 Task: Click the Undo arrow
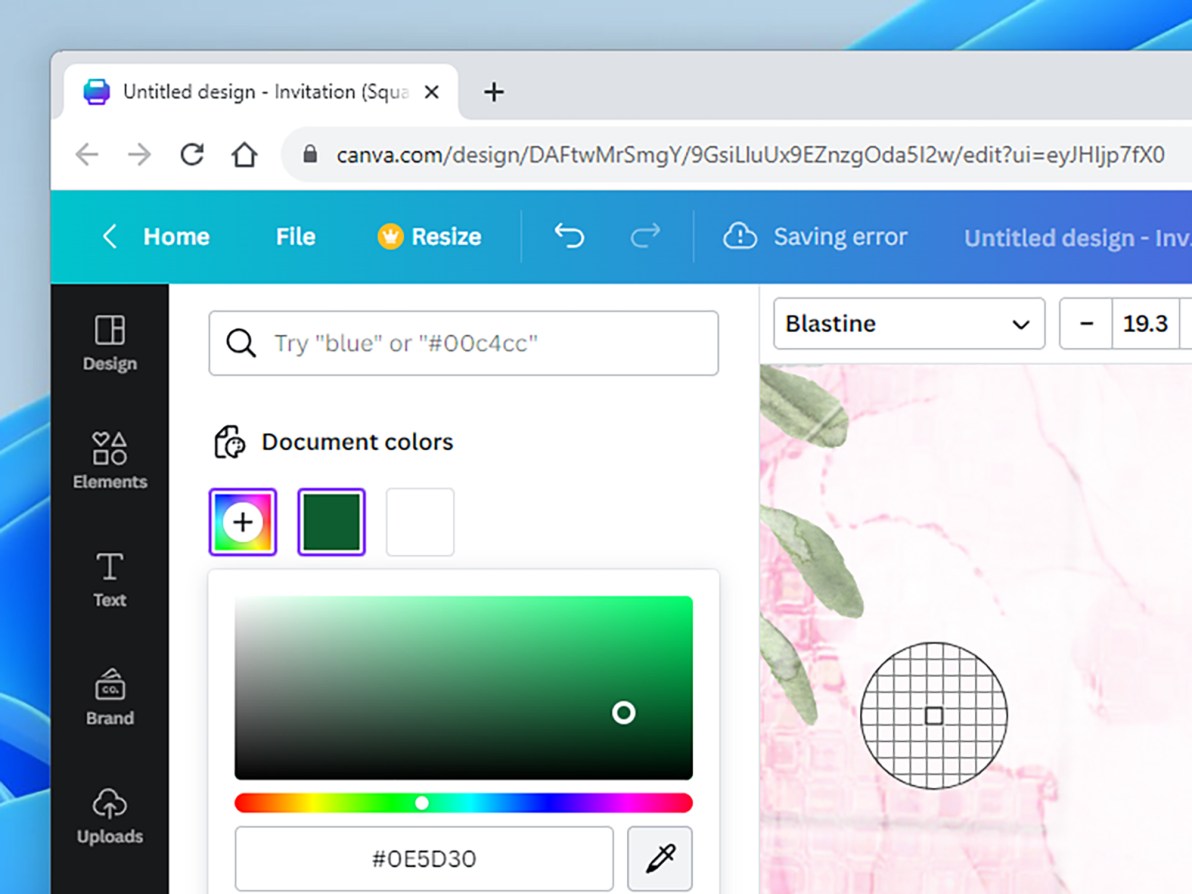[x=568, y=236]
